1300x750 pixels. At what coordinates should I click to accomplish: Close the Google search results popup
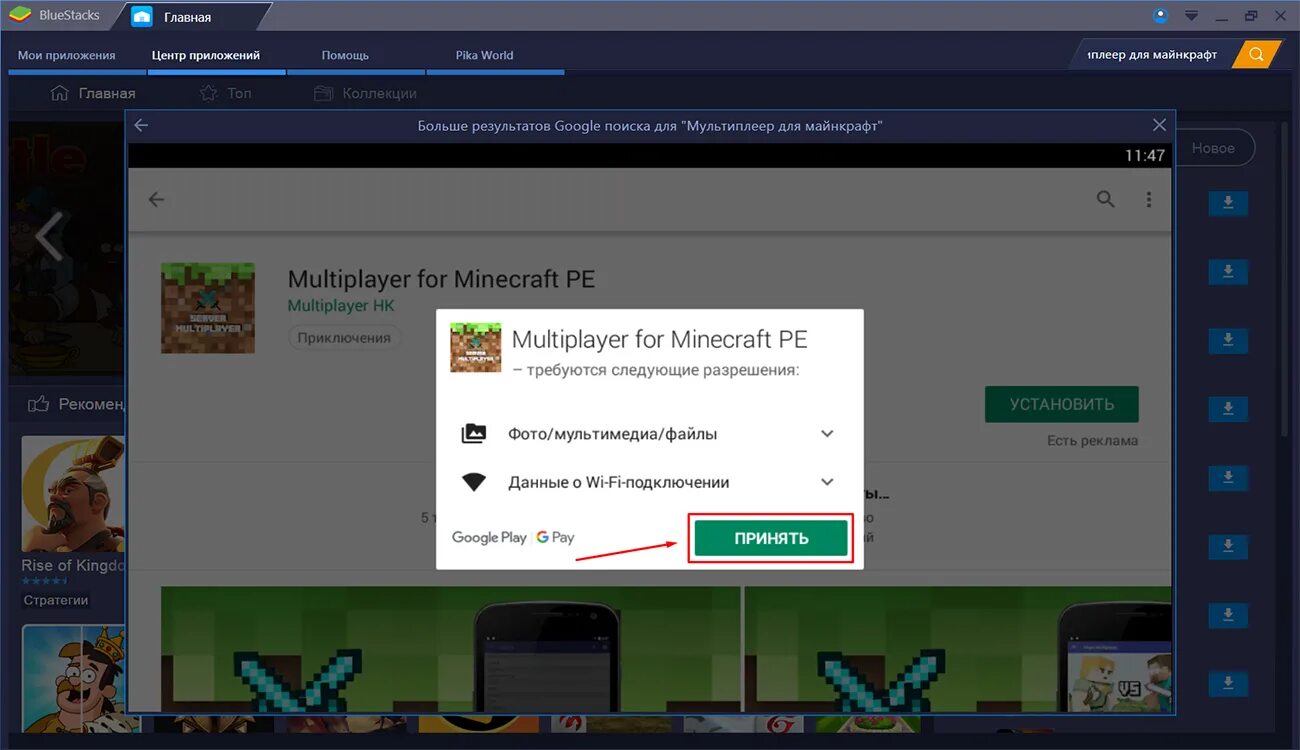tap(1159, 125)
